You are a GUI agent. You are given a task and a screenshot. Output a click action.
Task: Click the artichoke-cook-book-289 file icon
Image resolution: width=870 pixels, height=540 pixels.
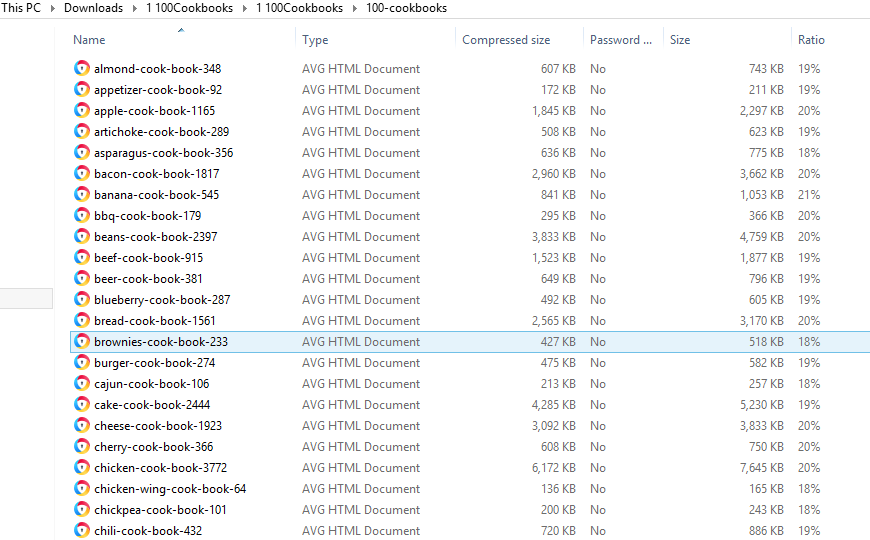(x=82, y=132)
